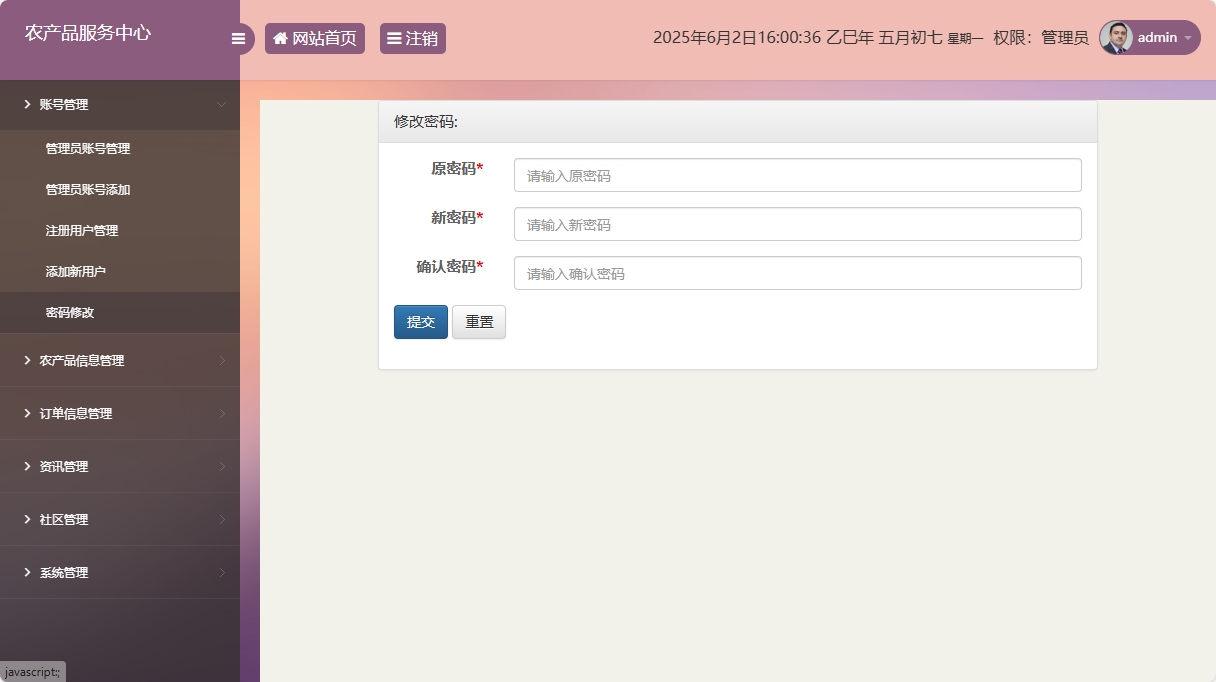
Task: Click the 原密码 input field
Action: point(795,174)
